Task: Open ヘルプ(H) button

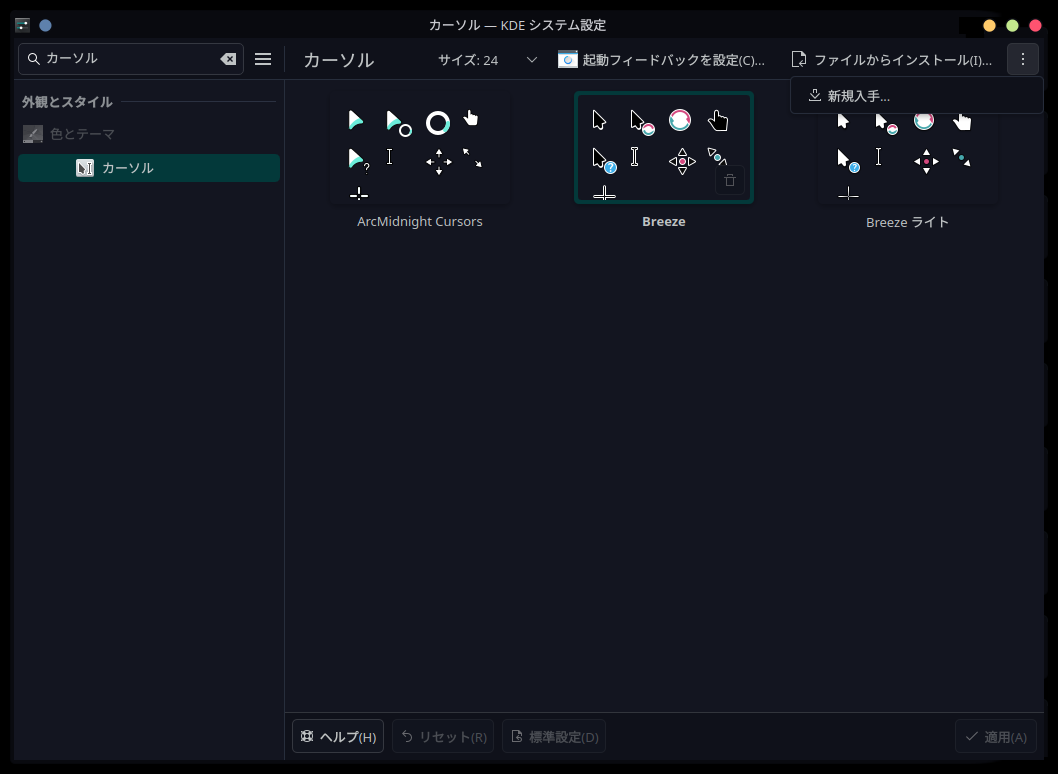Action: point(338,736)
